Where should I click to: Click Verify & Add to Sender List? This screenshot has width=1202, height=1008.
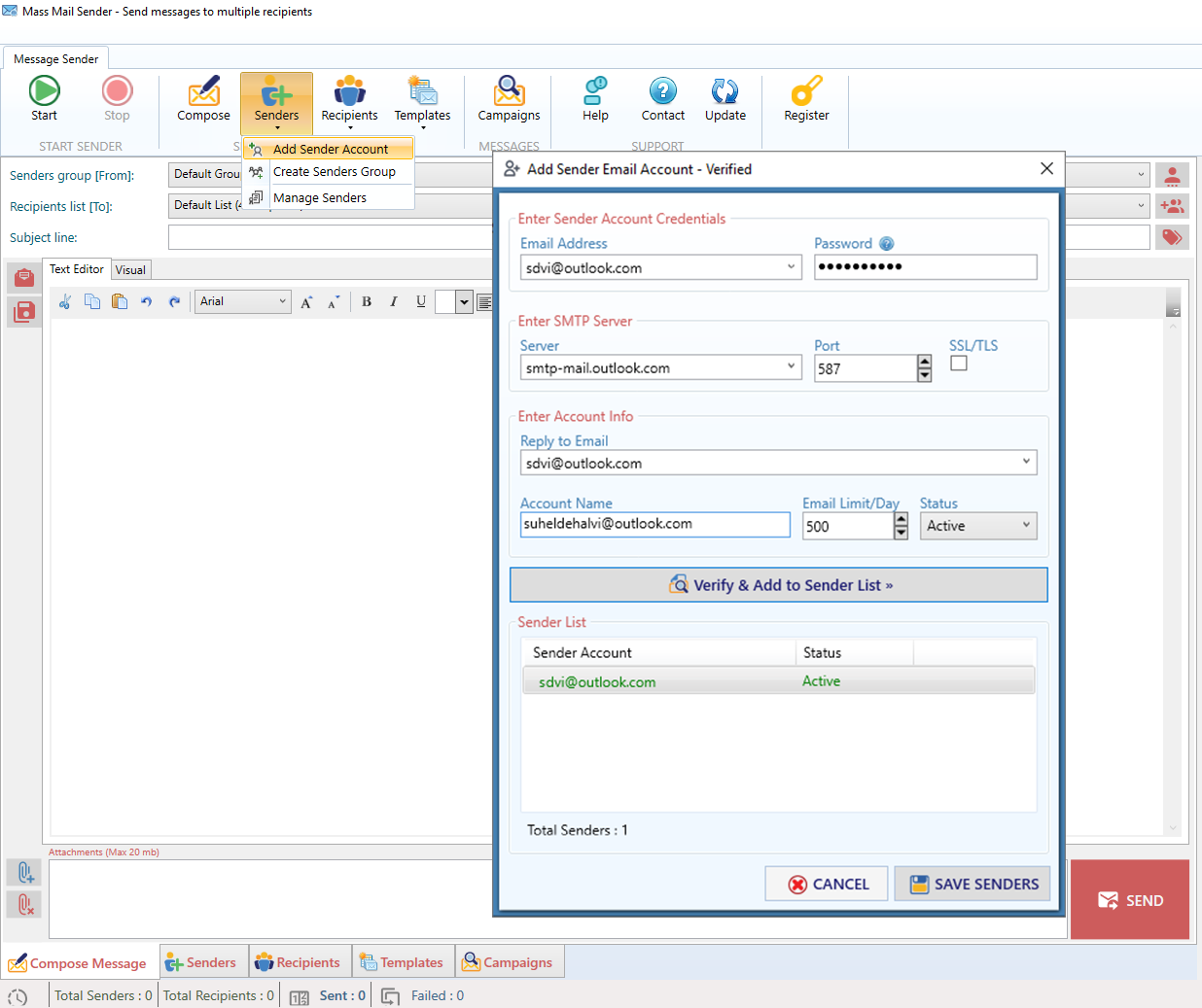tap(779, 585)
